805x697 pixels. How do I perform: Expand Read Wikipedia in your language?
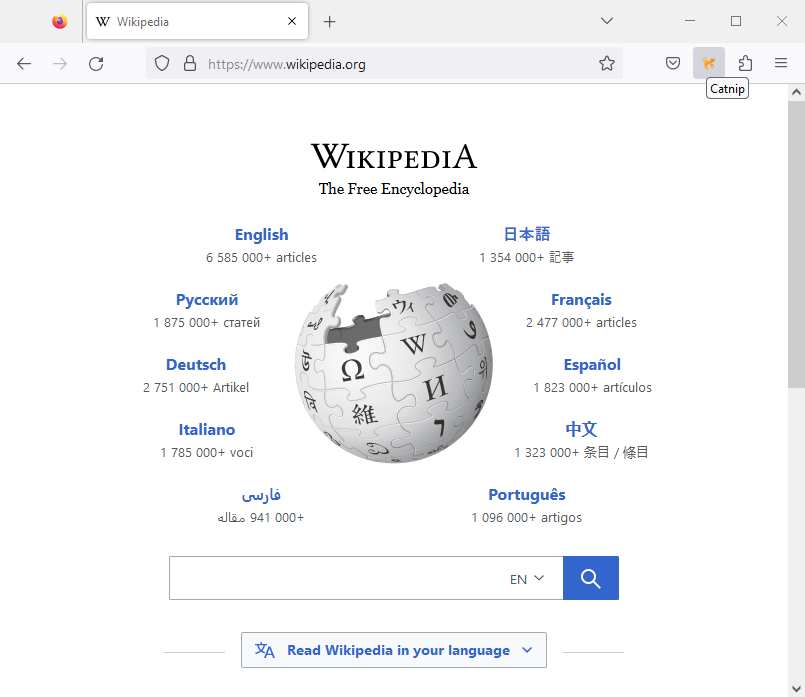[x=394, y=650]
